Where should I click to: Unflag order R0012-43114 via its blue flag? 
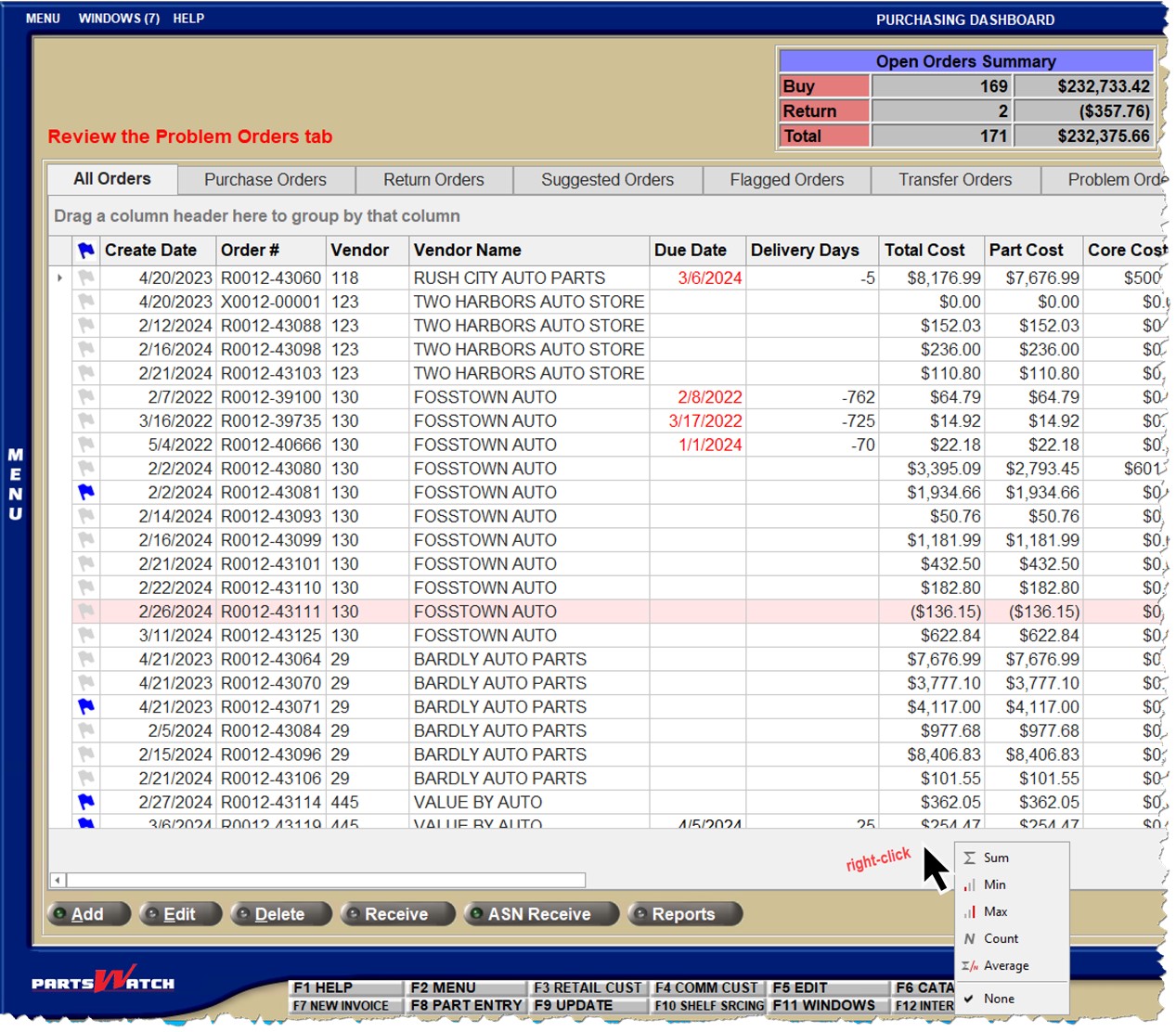click(x=86, y=802)
